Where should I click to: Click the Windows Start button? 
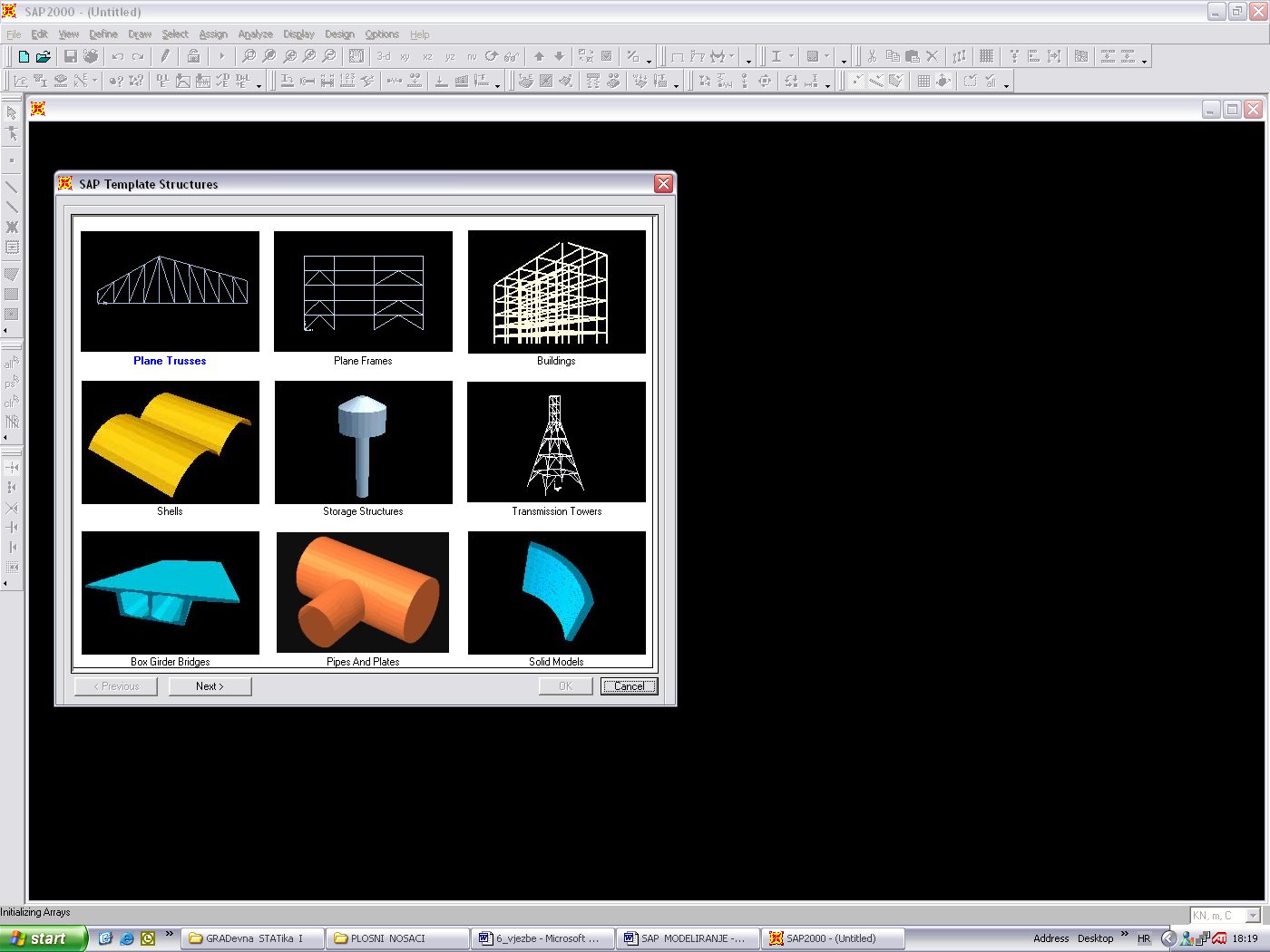click(44, 938)
